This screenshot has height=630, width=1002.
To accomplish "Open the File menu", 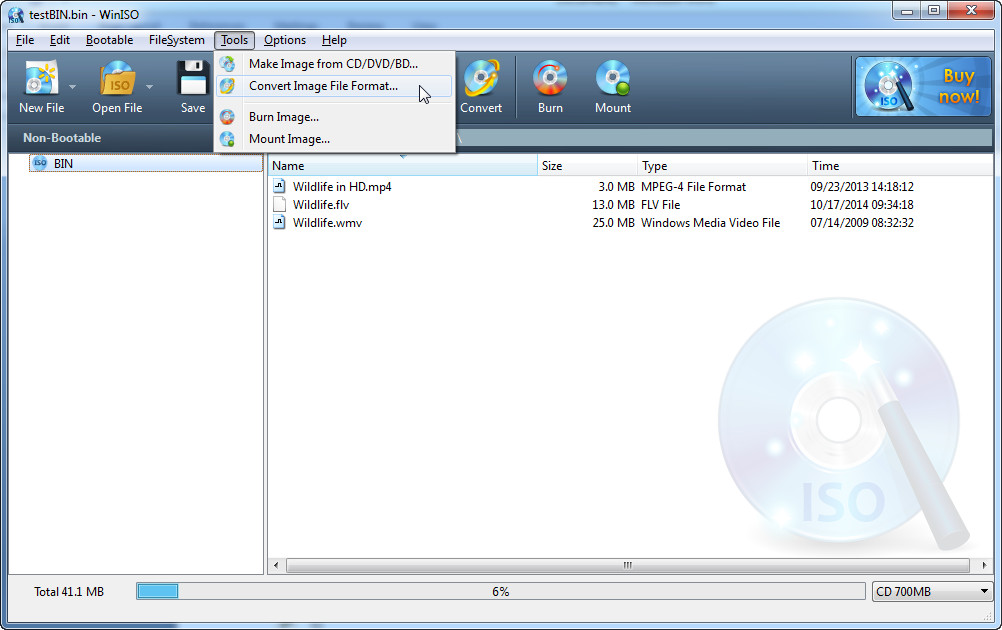I will (x=25, y=40).
